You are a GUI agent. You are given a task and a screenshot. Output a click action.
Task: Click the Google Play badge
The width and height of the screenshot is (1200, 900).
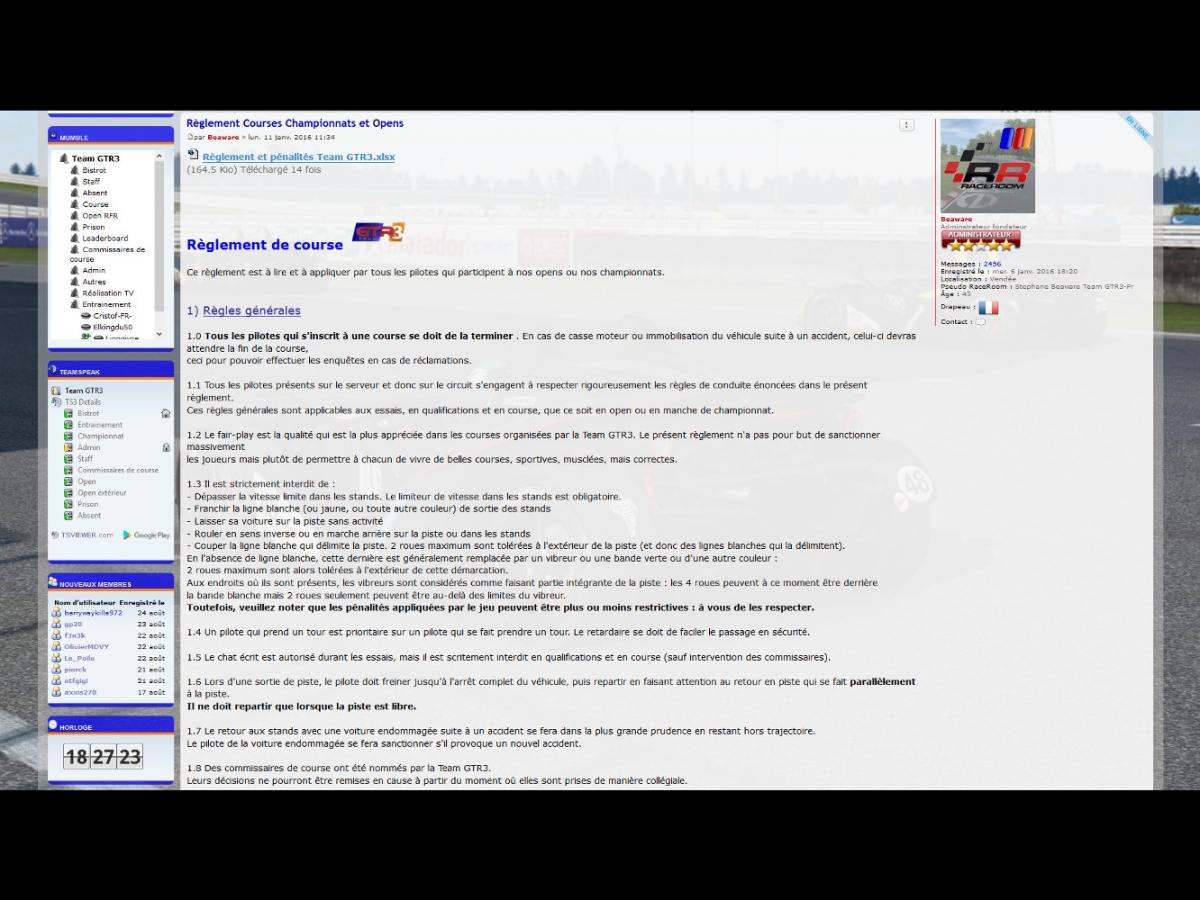[146, 535]
